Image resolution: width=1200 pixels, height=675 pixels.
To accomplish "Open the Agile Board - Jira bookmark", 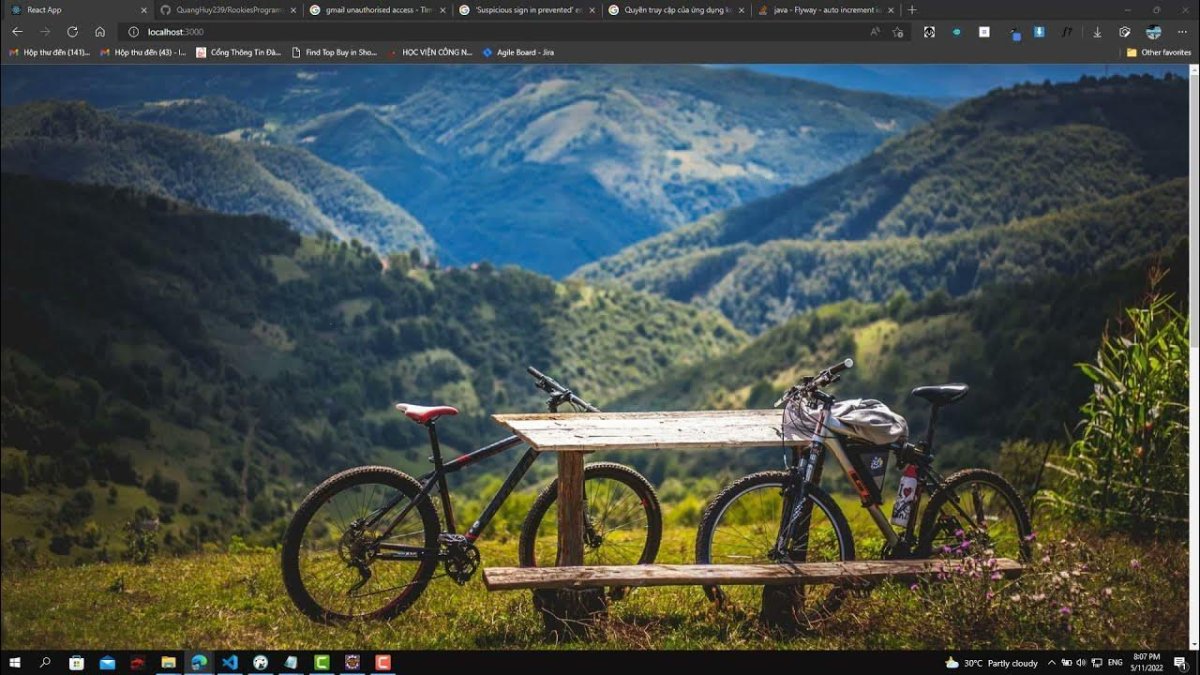I will [x=518, y=52].
